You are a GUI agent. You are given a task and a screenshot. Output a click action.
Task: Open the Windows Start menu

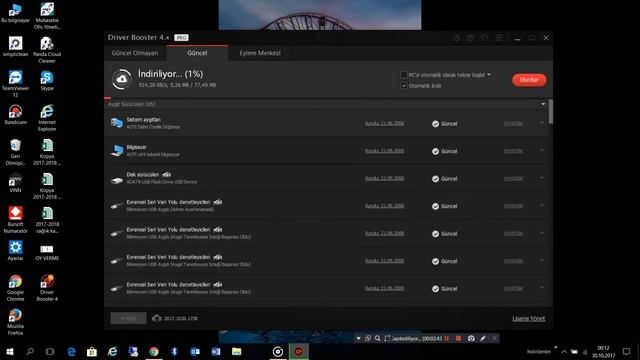click(9, 351)
